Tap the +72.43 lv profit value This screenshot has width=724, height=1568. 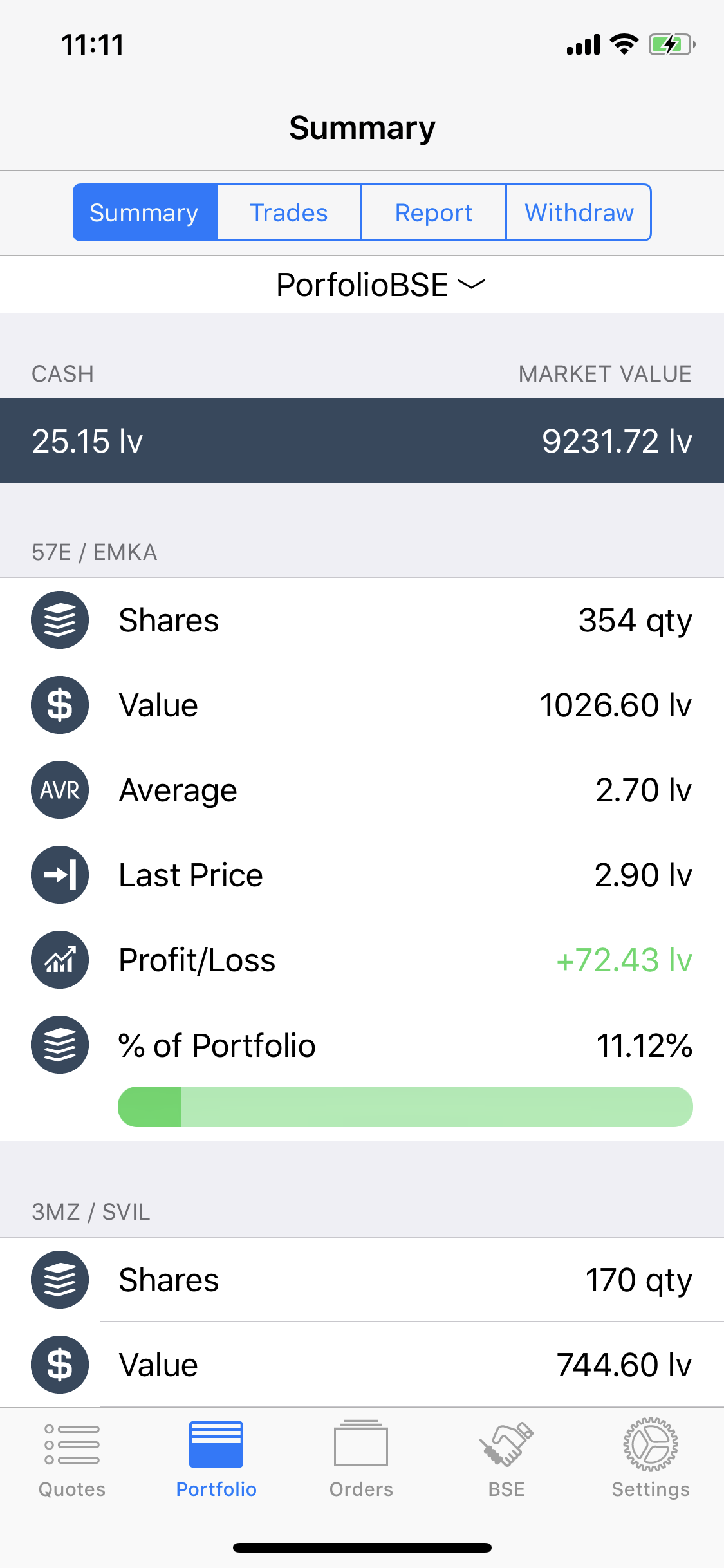(624, 960)
